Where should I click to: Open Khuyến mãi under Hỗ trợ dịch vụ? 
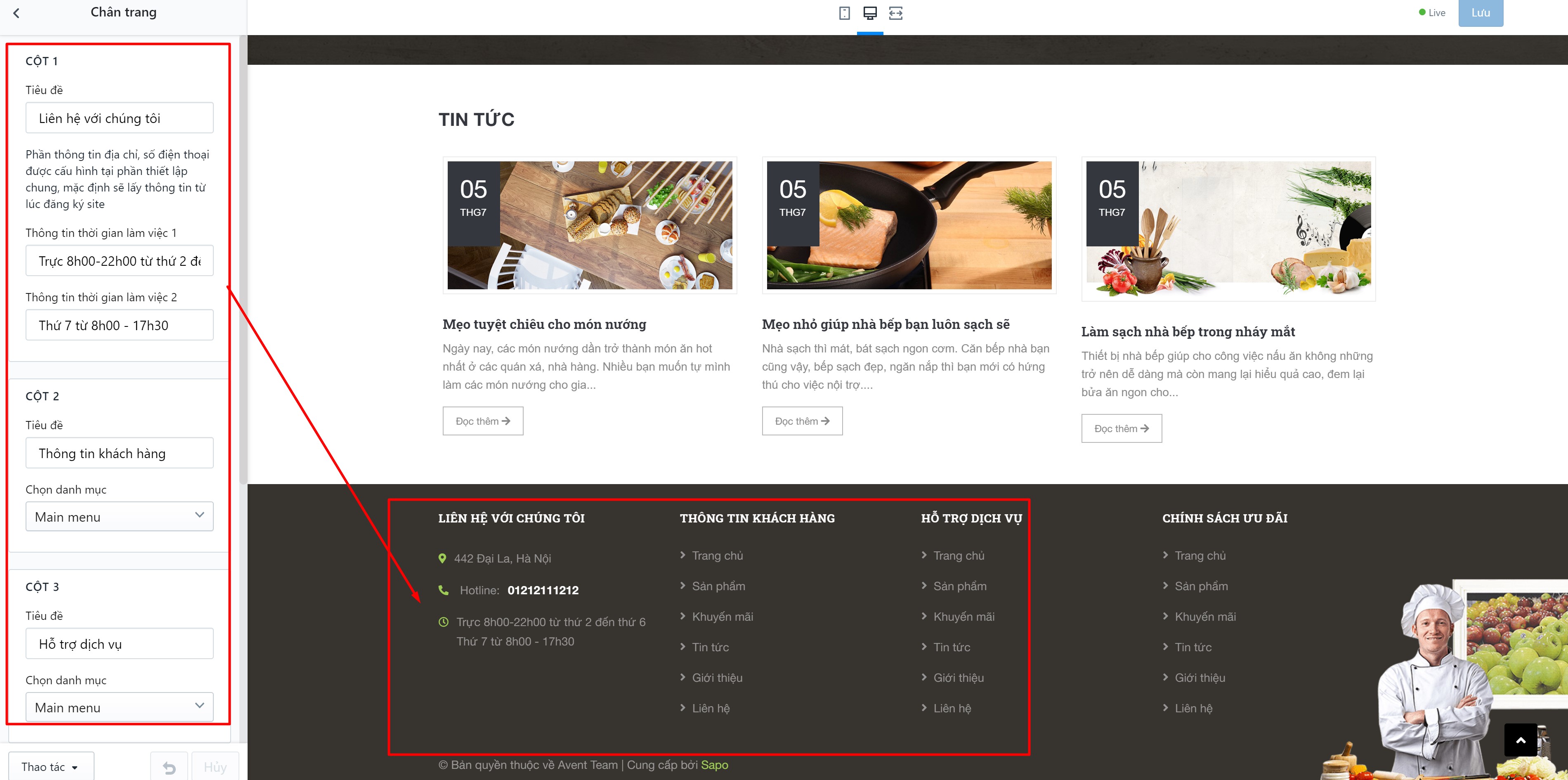tap(963, 616)
